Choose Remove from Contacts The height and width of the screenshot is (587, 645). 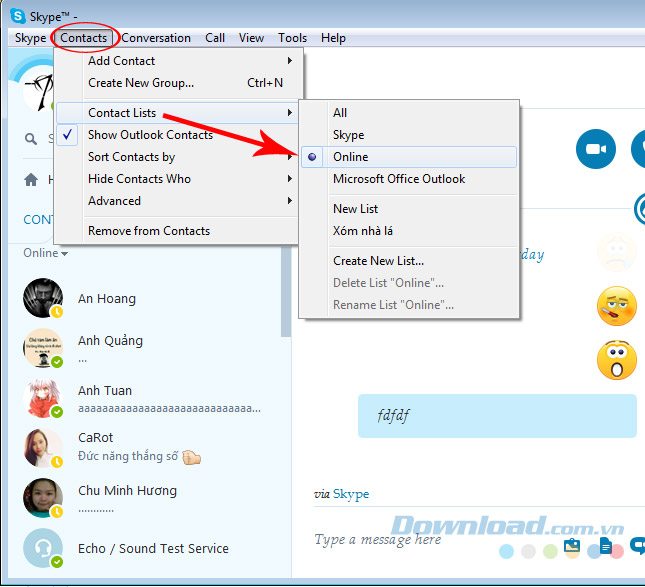coord(177,231)
